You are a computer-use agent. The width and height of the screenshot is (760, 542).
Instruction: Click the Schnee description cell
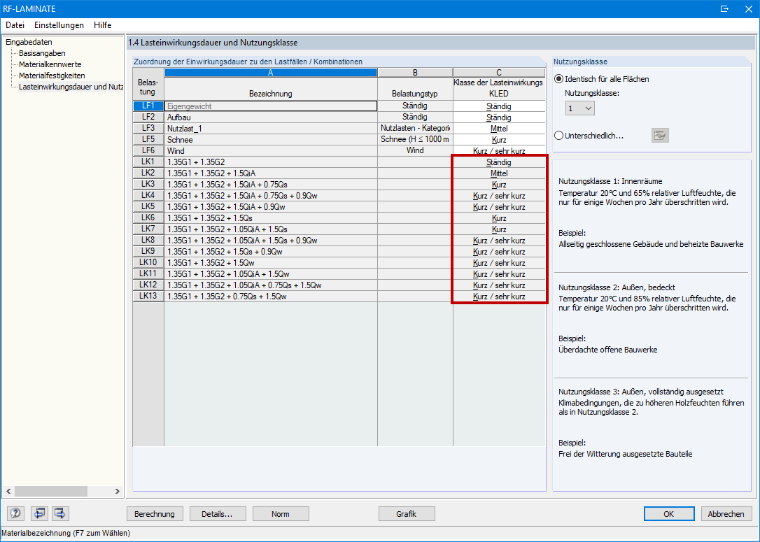pos(270,139)
